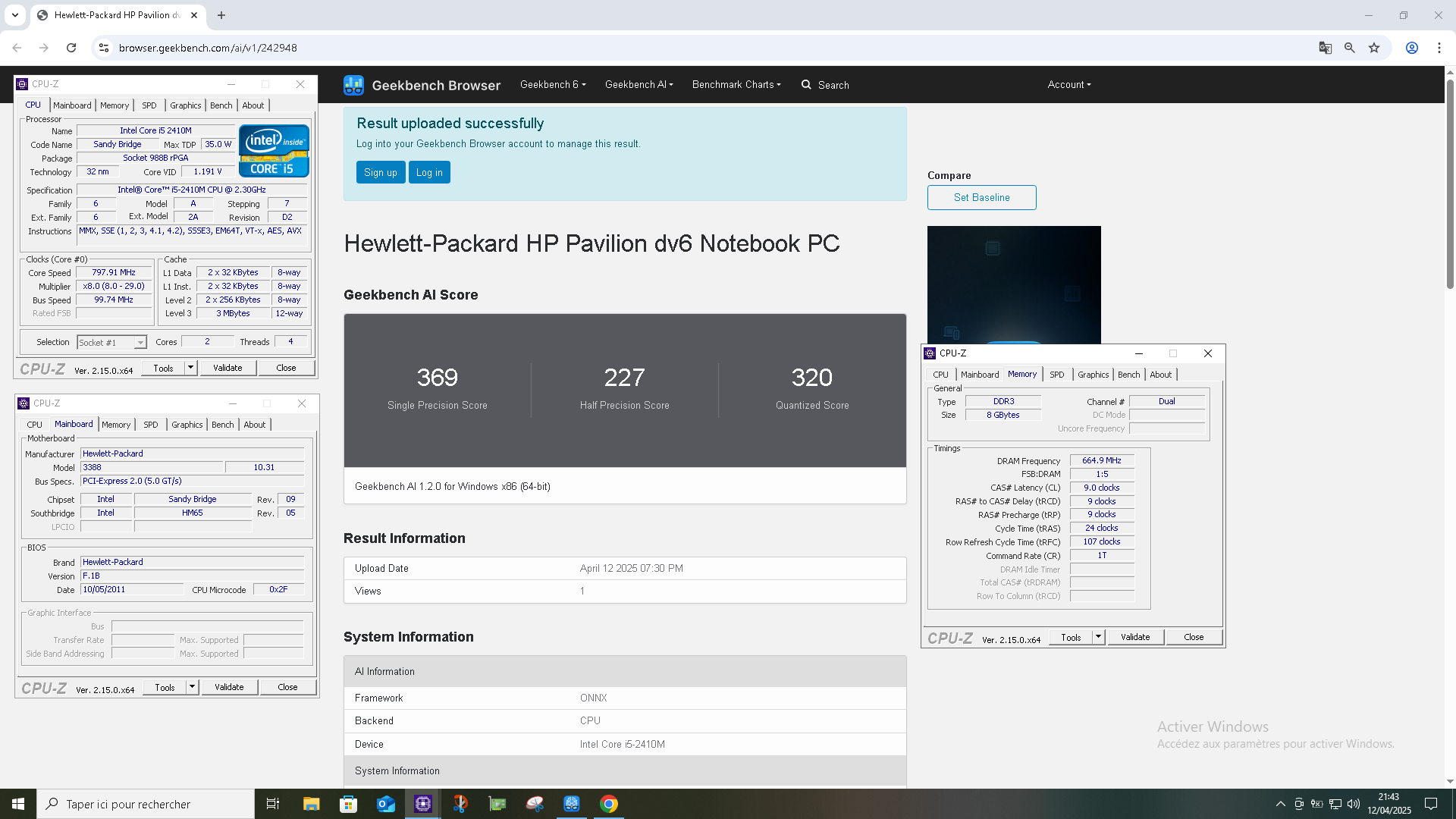Click Validate in CPU-Z CPU window
This screenshot has height=819, width=1456.
pyautogui.click(x=227, y=368)
